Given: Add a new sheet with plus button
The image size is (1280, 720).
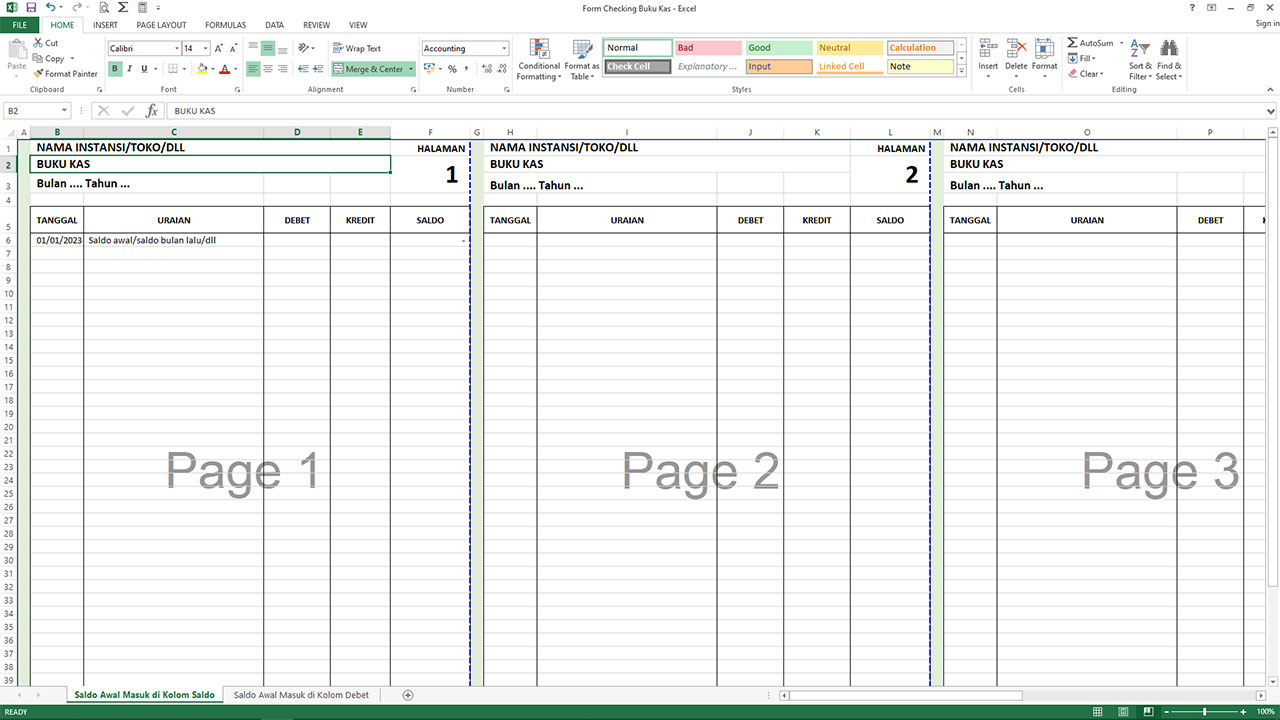Looking at the screenshot, I should point(407,695).
